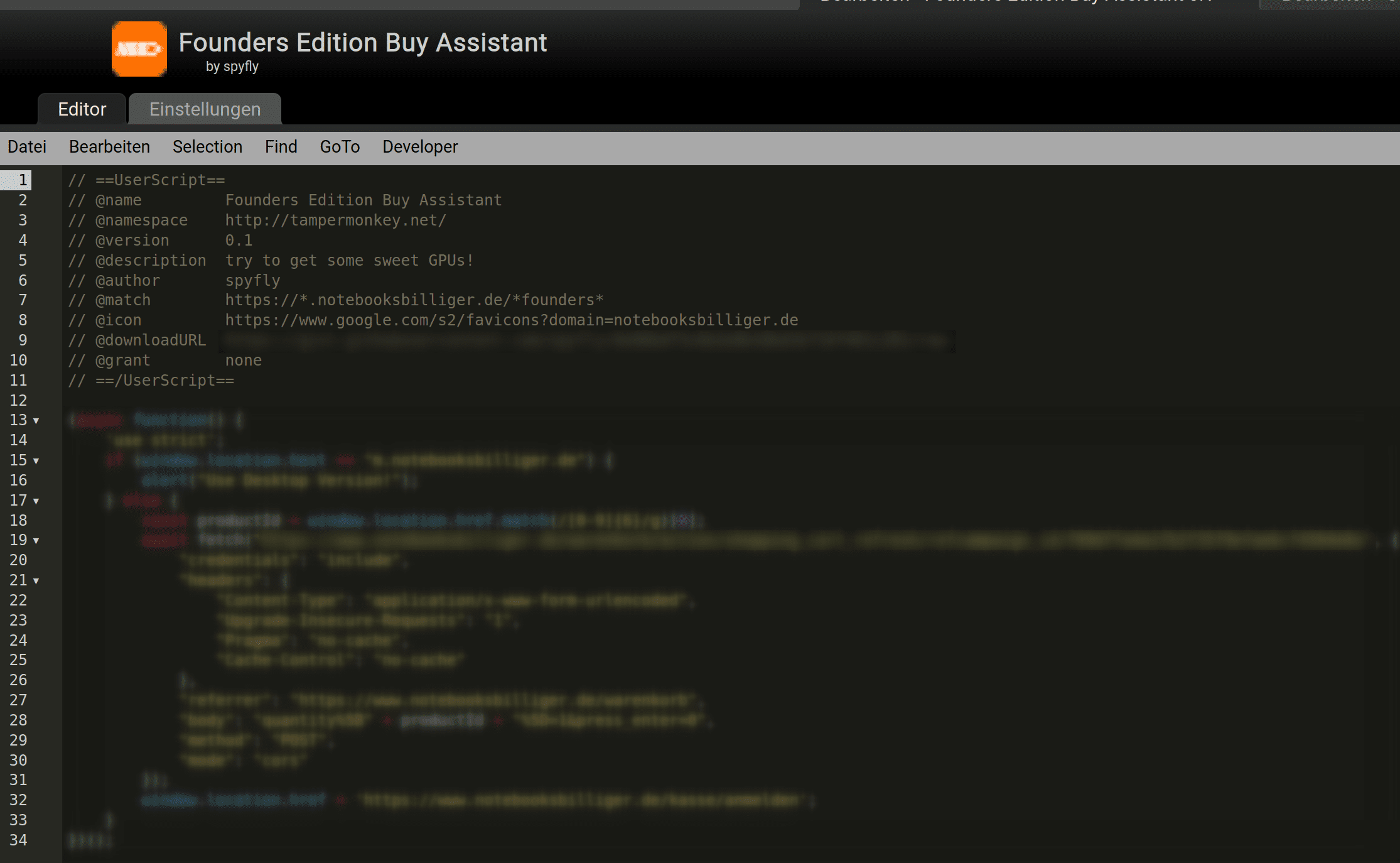This screenshot has width=1400, height=863.
Task: Open the Datei menu
Action: 27,146
